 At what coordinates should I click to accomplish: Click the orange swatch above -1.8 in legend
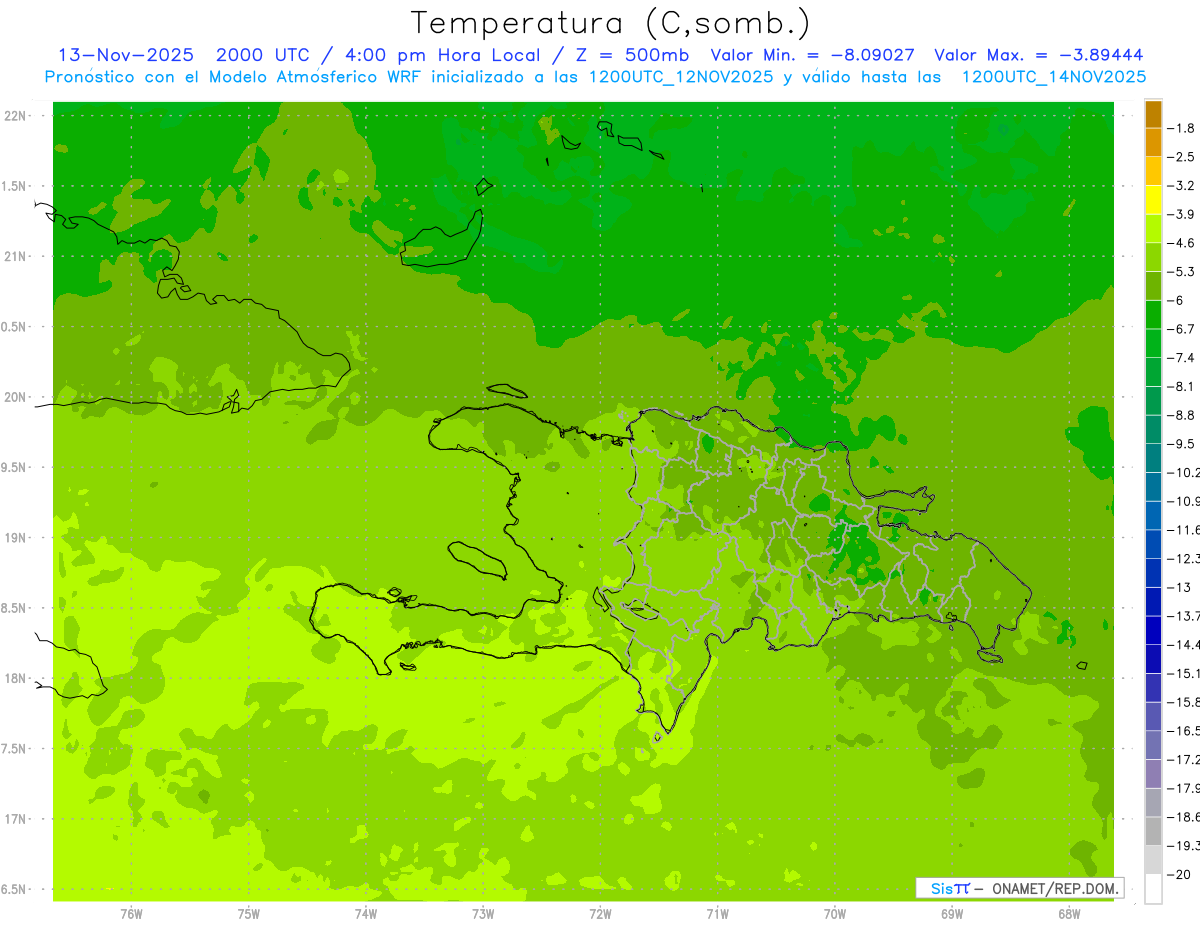click(1153, 114)
